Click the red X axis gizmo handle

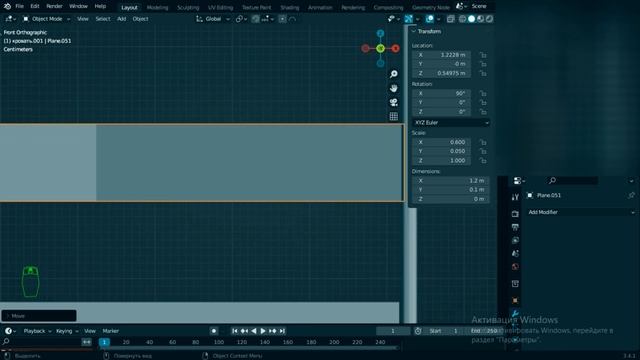coord(396,49)
